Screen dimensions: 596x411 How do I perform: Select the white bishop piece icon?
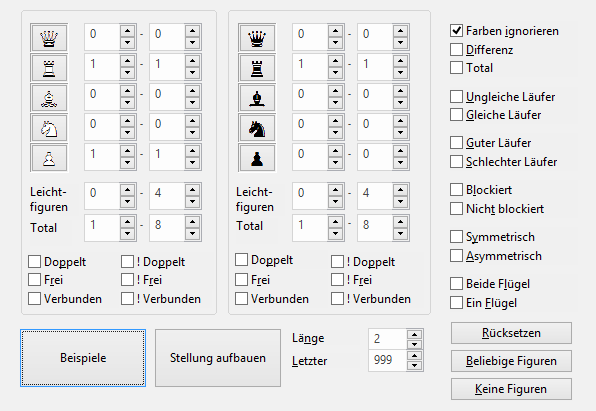pos(49,98)
